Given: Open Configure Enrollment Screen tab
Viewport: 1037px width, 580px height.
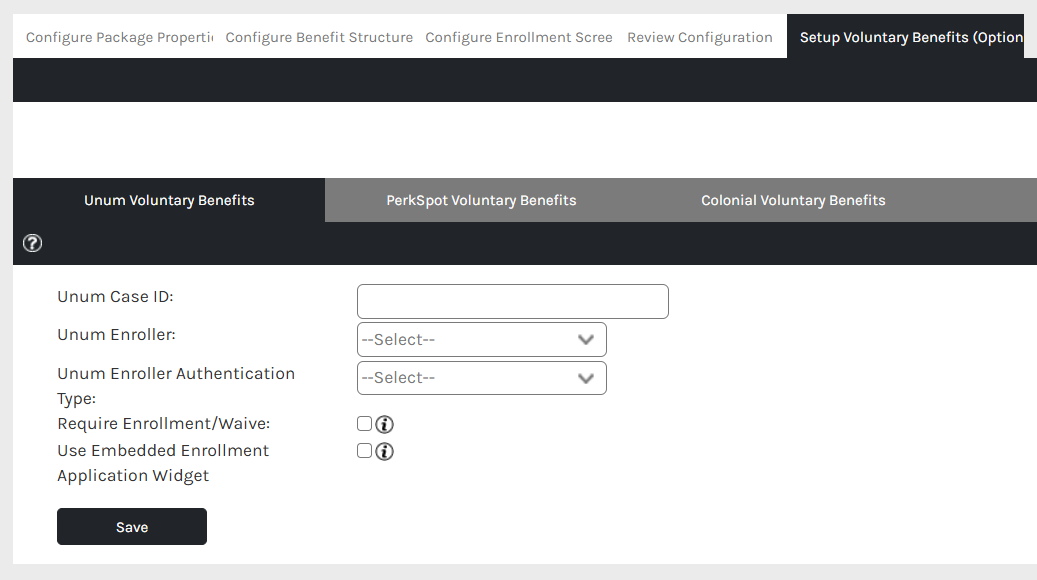Looking at the screenshot, I should pos(518,37).
